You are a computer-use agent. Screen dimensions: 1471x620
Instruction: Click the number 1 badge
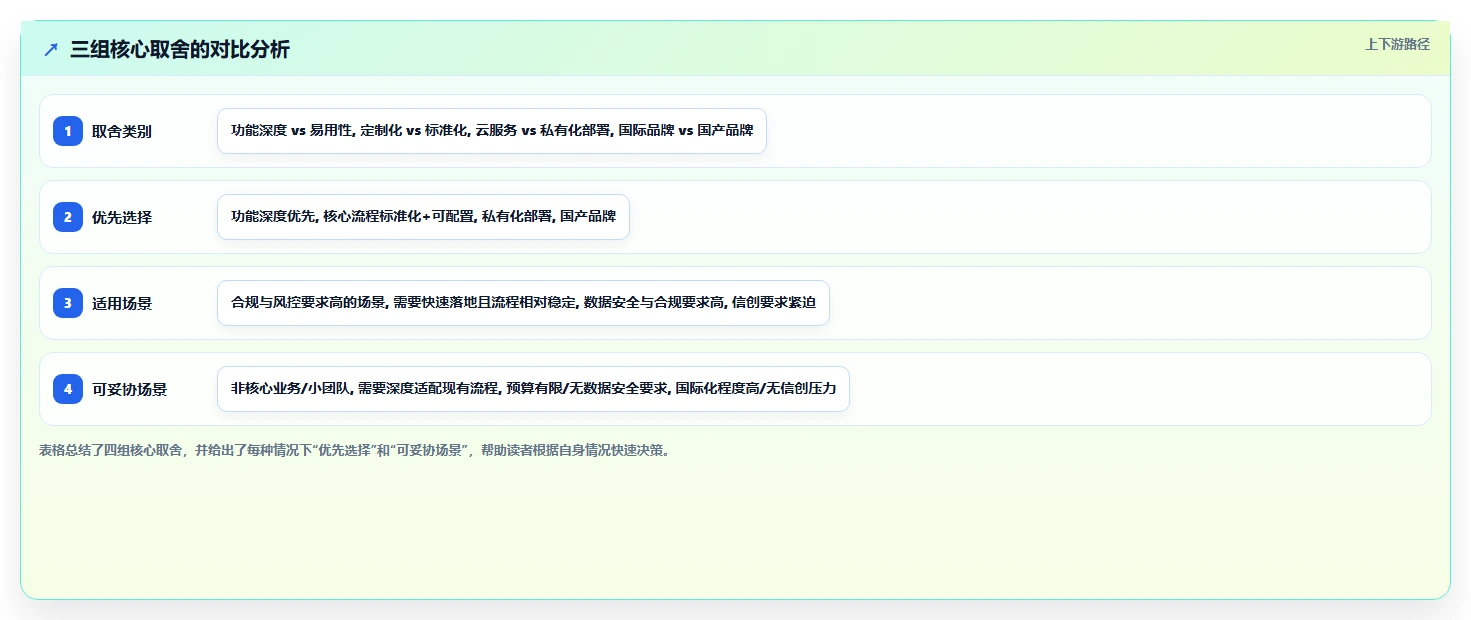[68, 131]
